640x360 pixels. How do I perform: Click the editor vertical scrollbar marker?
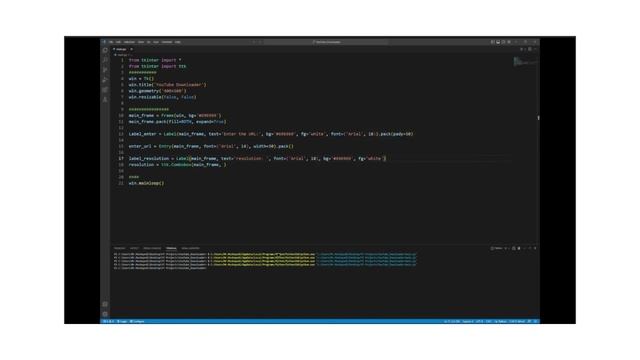coord(538,118)
